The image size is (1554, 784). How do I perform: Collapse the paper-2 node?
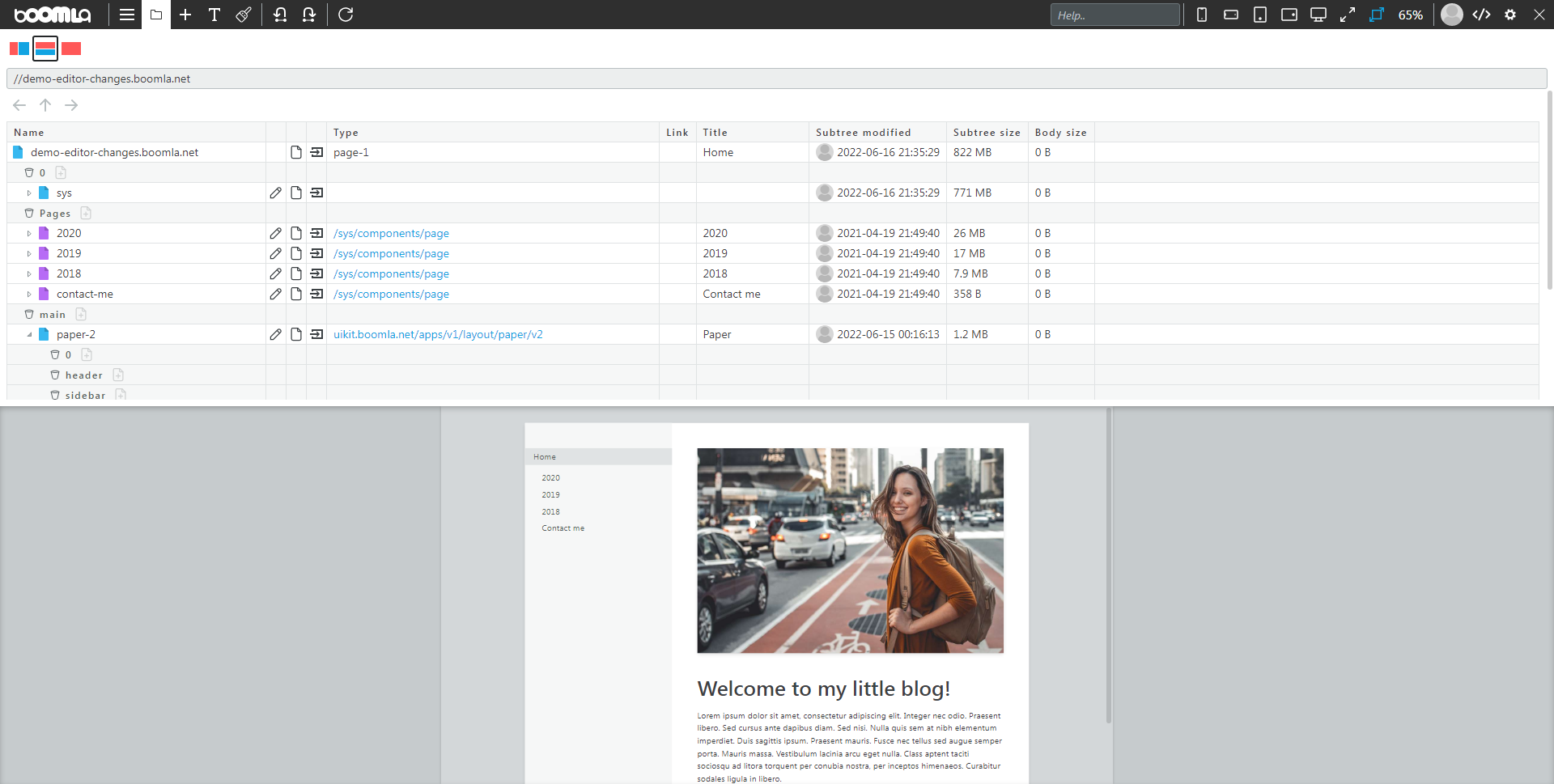pos(29,333)
